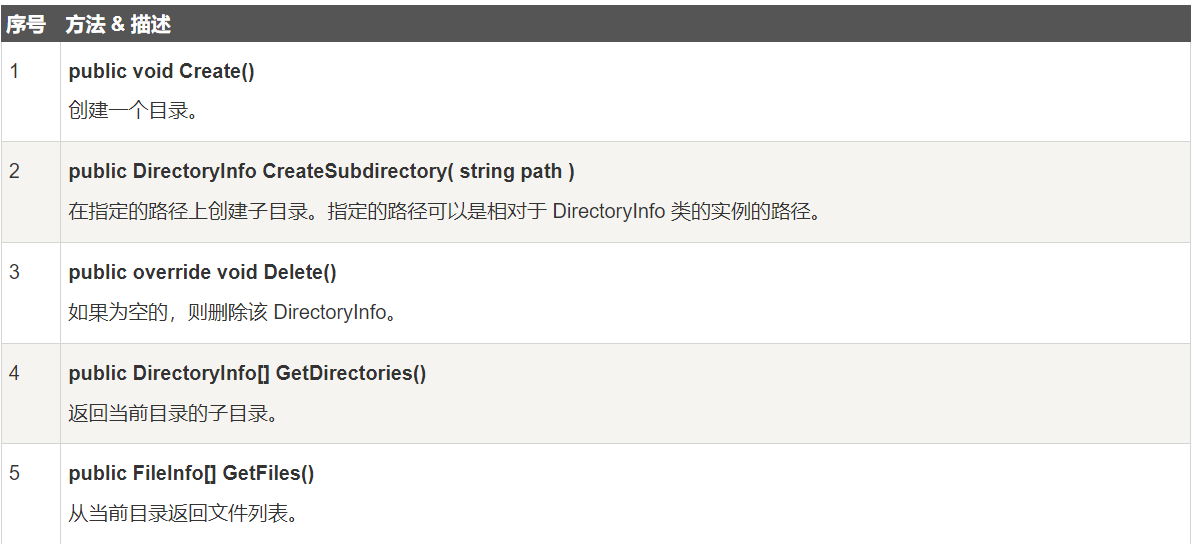Click the 方法 & 描述 column header
This screenshot has width=1195, height=544.
point(118,25)
